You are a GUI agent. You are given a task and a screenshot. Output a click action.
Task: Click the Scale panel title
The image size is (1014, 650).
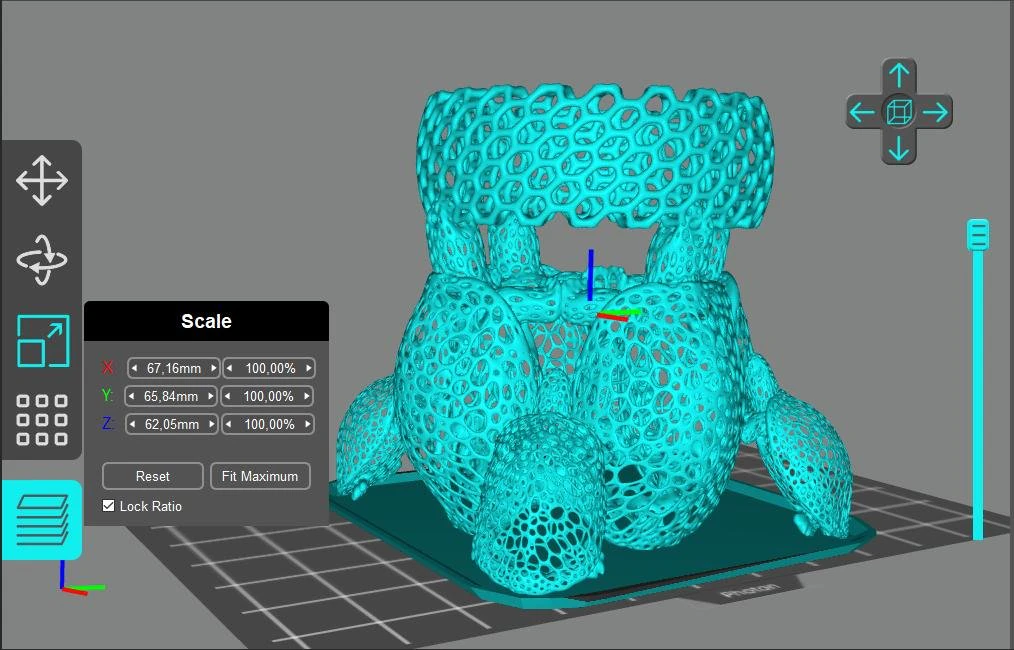tap(206, 321)
